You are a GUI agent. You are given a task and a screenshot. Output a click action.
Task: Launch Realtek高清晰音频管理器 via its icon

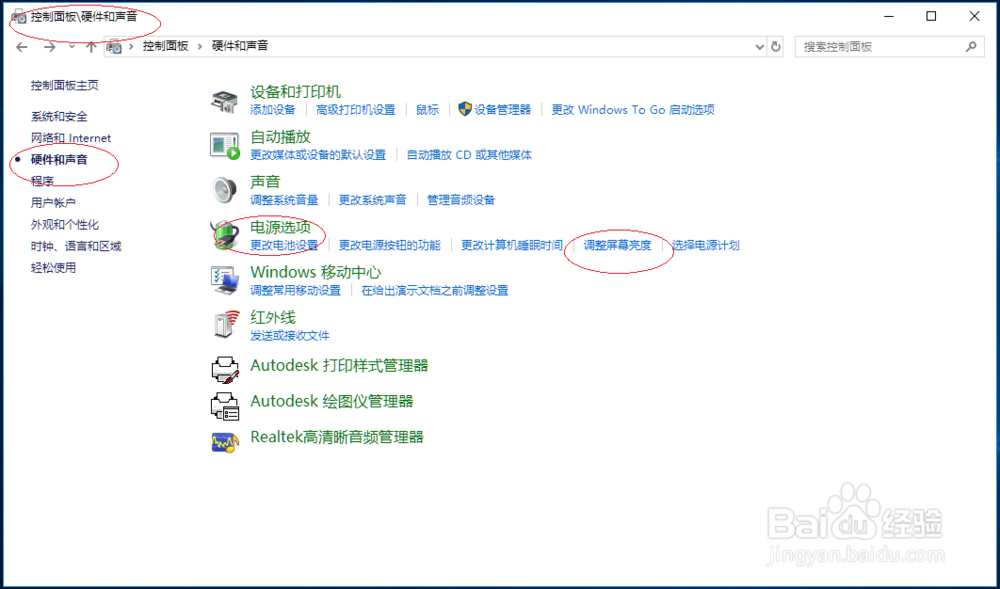coord(226,440)
